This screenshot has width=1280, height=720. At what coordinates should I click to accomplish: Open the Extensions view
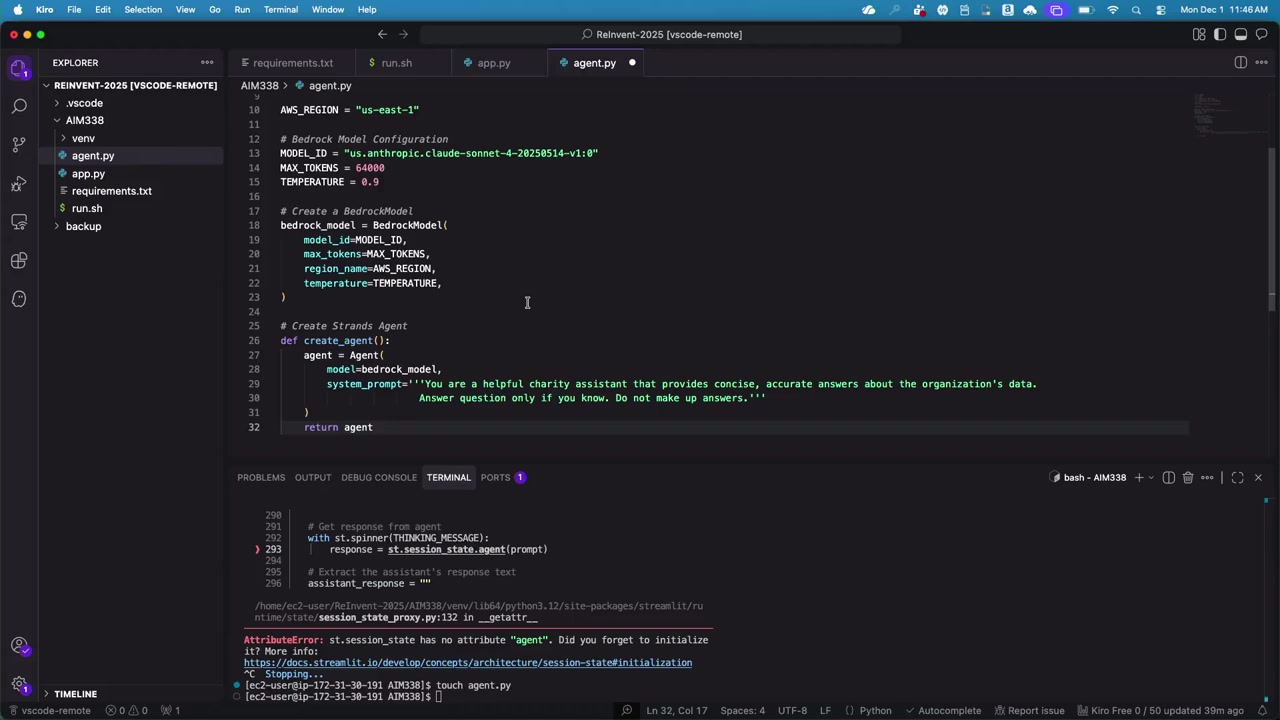19,260
